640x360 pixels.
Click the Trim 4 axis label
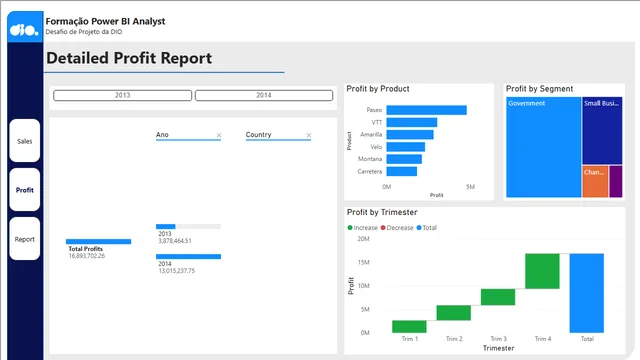tap(543, 339)
